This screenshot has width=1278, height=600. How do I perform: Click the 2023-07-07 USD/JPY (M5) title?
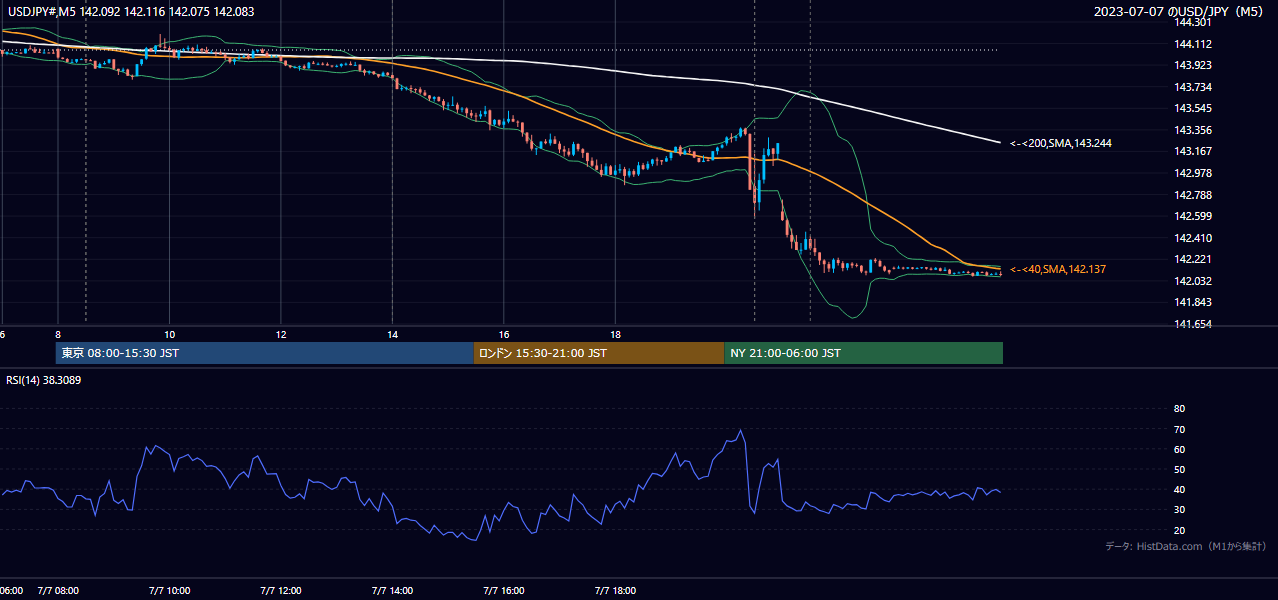[x=1179, y=12]
